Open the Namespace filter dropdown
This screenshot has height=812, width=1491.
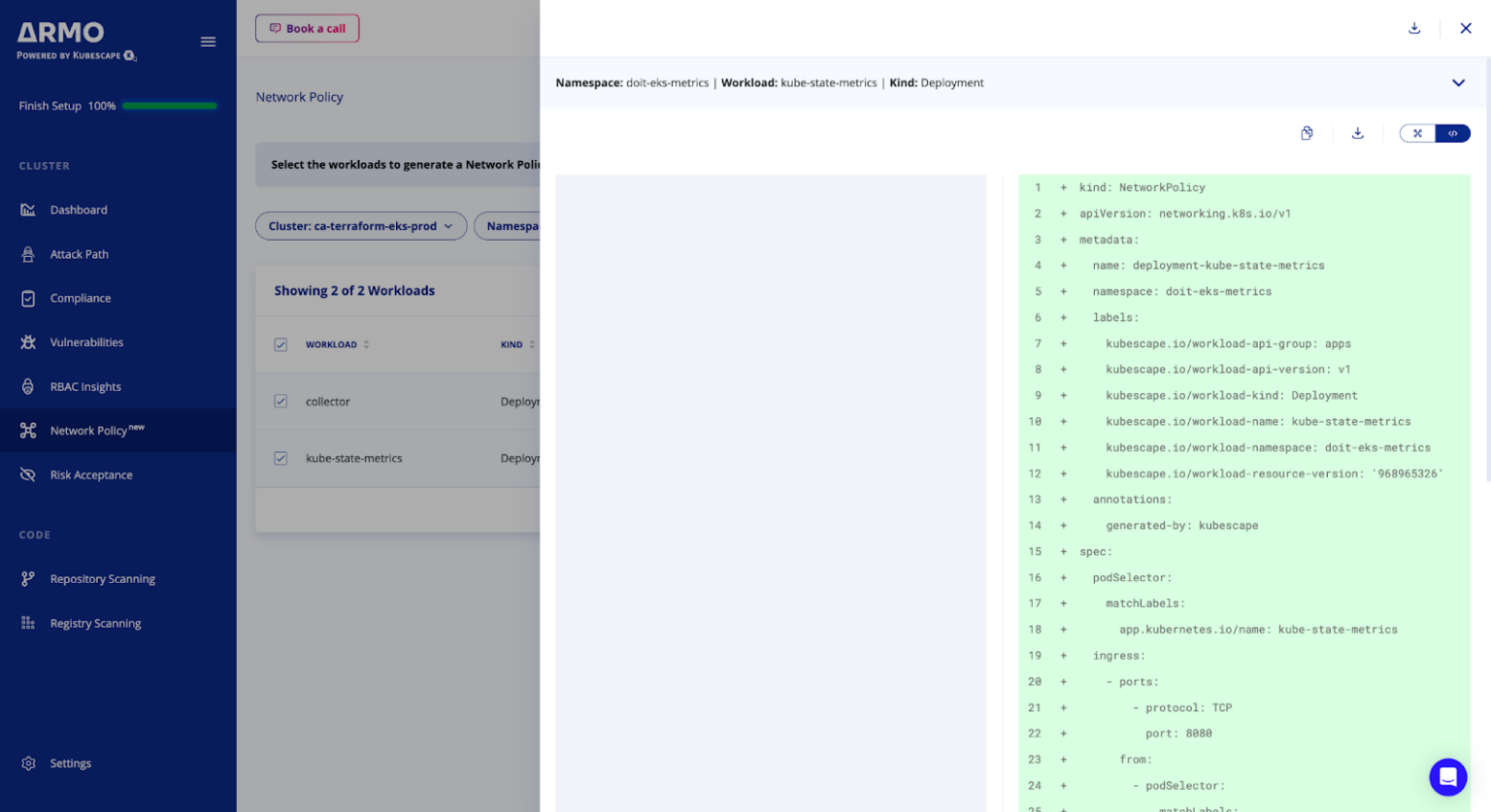pyautogui.click(x=508, y=226)
